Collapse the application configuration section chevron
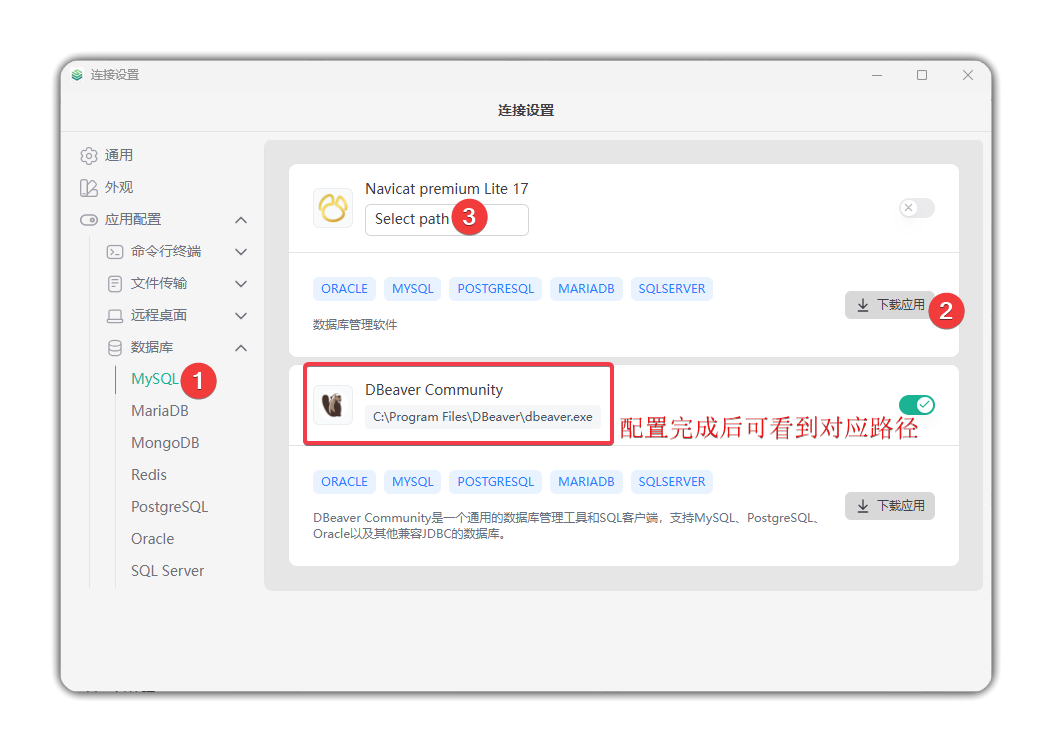The width and height of the screenshot is (1052, 732). 241,220
